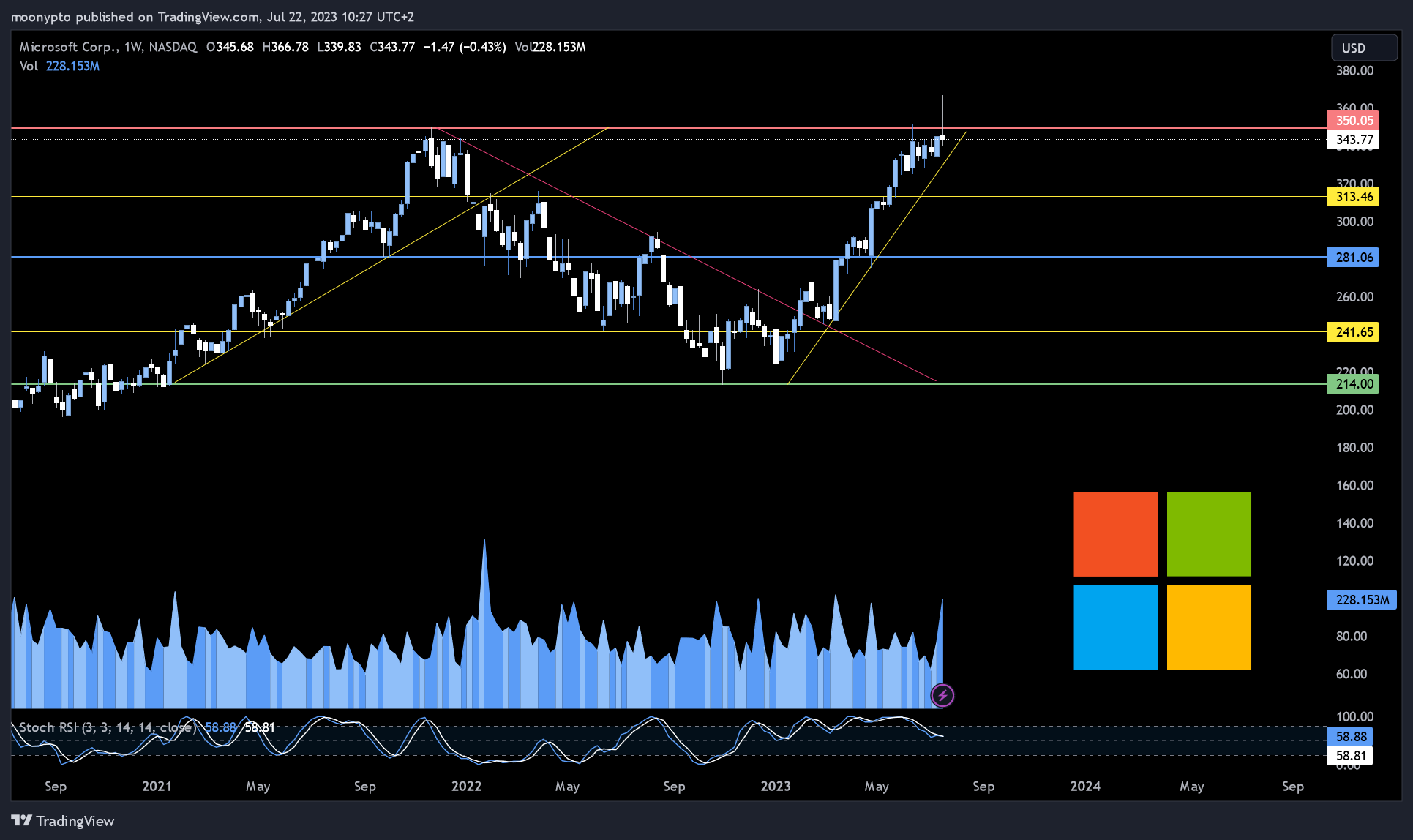This screenshot has width=1413, height=840.
Task: Click the H366.78 high value in header
Action: tap(285, 47)
